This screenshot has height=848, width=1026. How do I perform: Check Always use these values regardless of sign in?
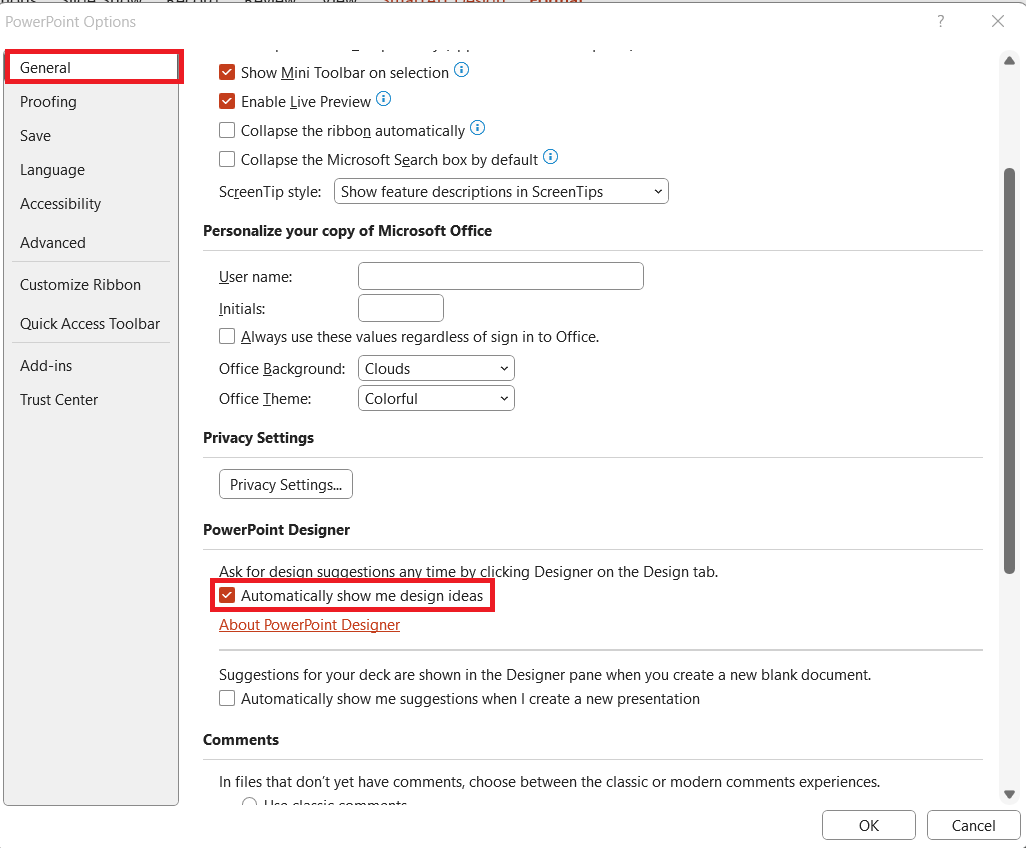click(227, 336)
